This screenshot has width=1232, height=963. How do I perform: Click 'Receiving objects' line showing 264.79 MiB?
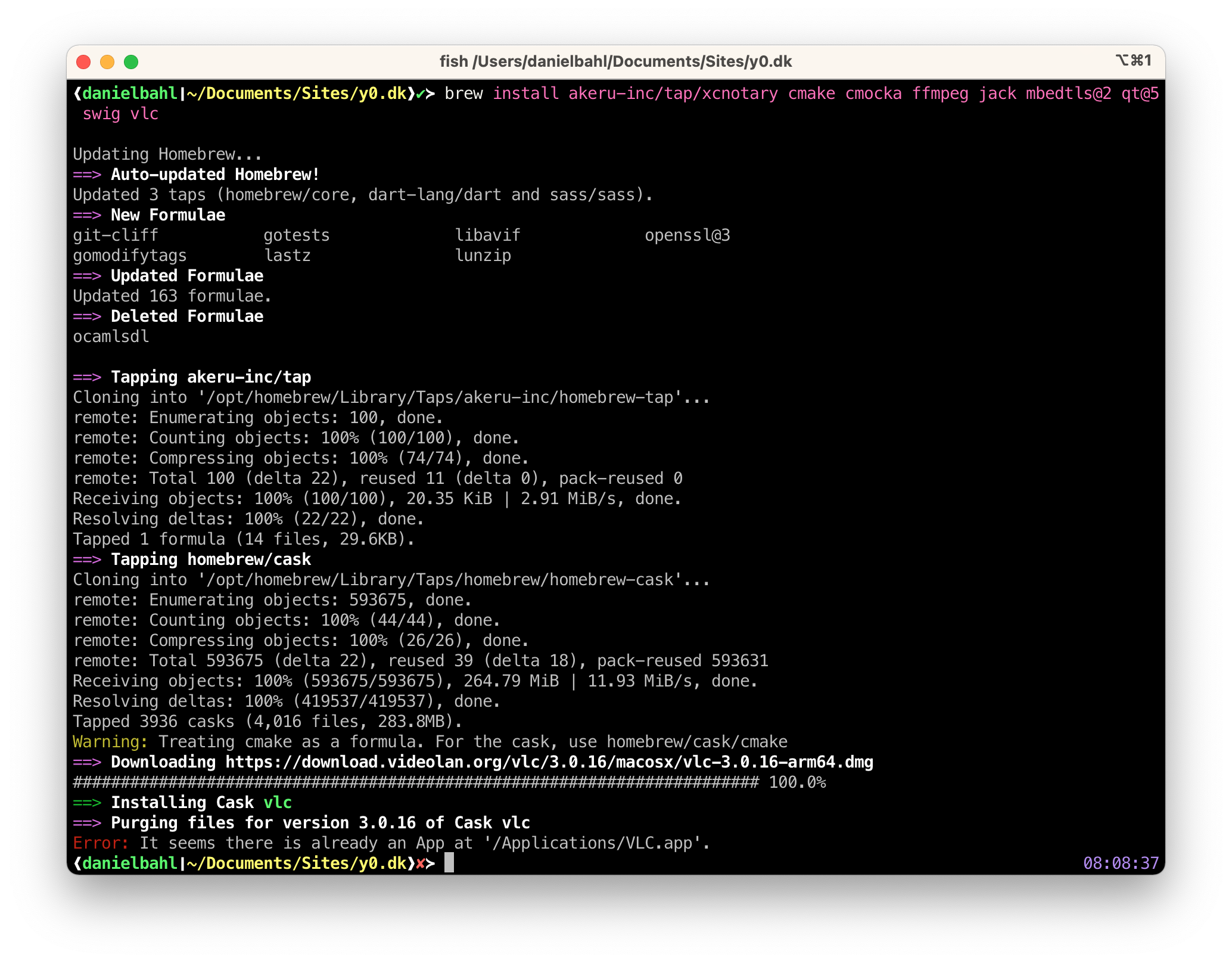tap(415, 681)
